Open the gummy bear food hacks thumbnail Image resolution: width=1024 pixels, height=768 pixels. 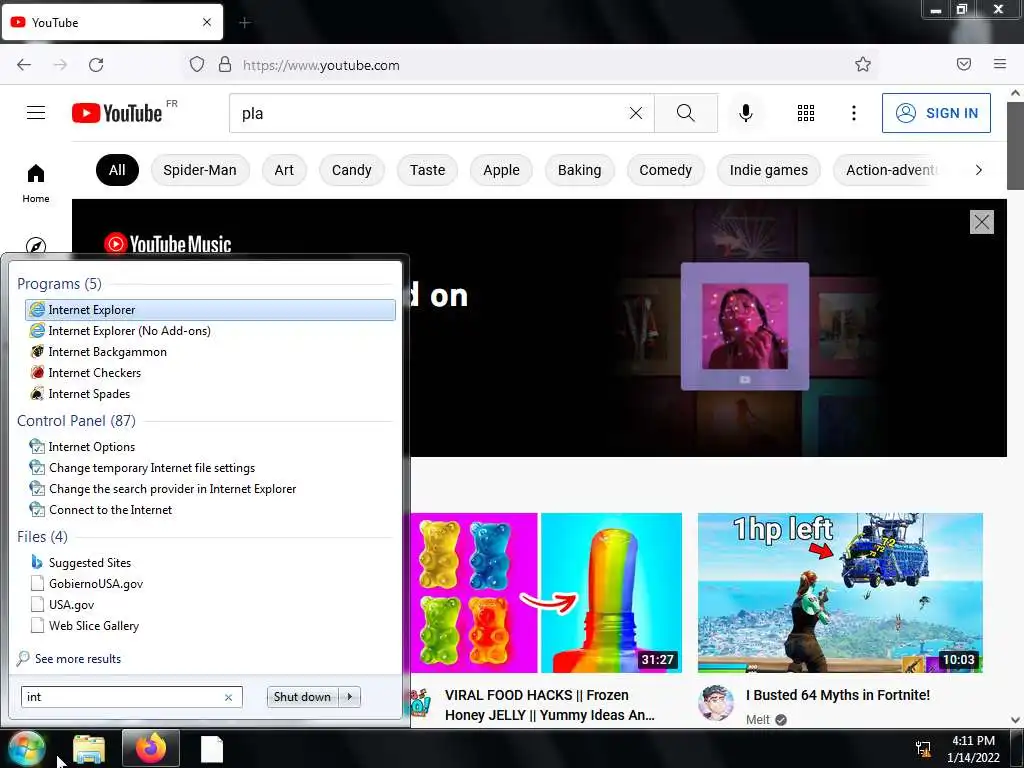pos(546,592)
